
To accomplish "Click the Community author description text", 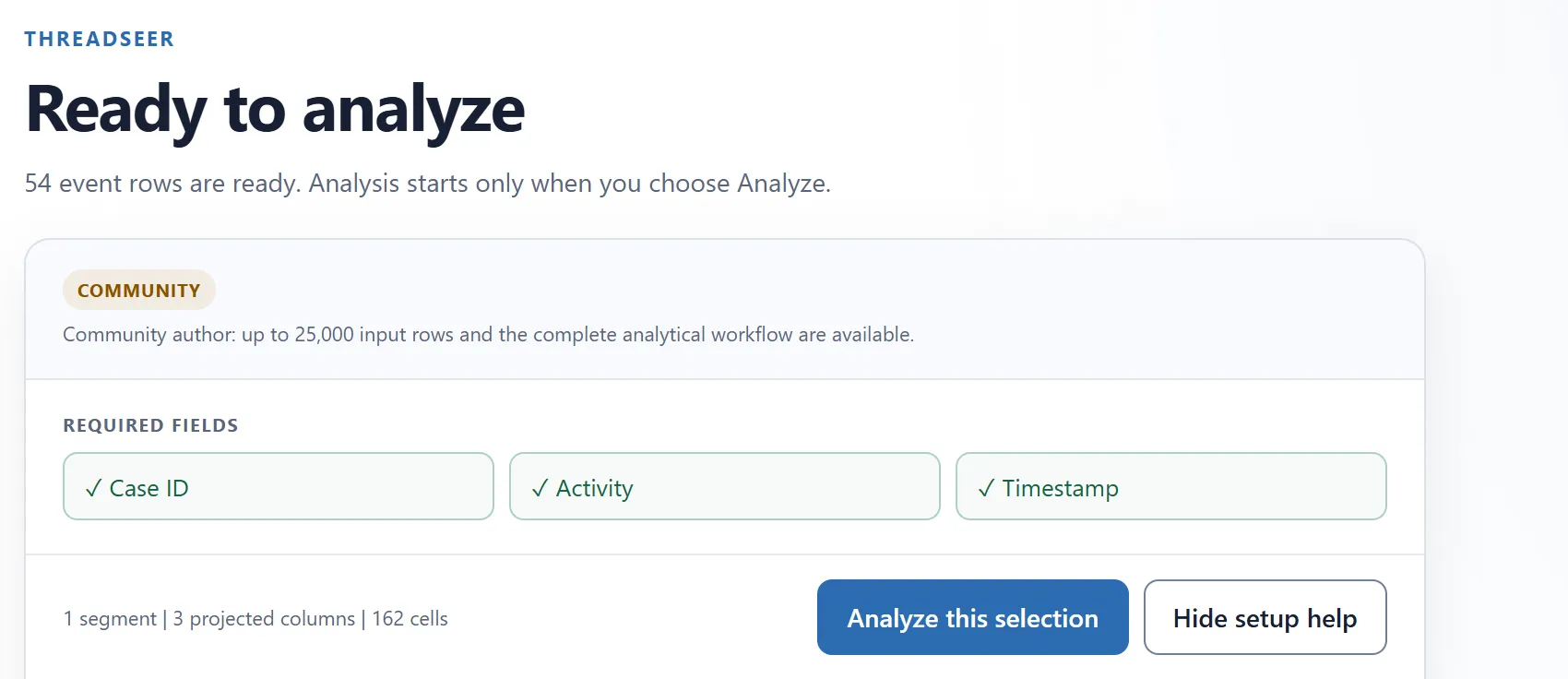I will tap(488, 334).
